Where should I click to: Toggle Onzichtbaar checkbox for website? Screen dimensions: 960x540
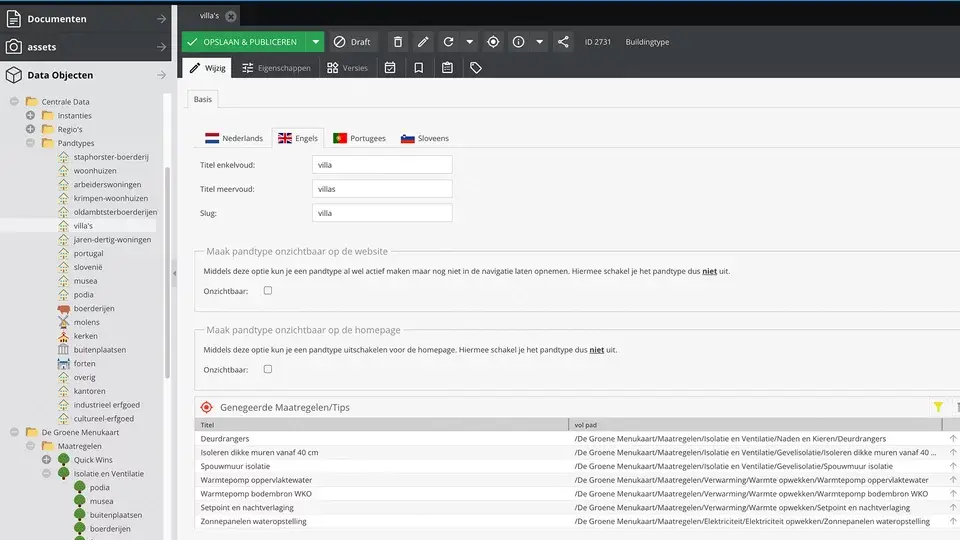coord(268,291)
